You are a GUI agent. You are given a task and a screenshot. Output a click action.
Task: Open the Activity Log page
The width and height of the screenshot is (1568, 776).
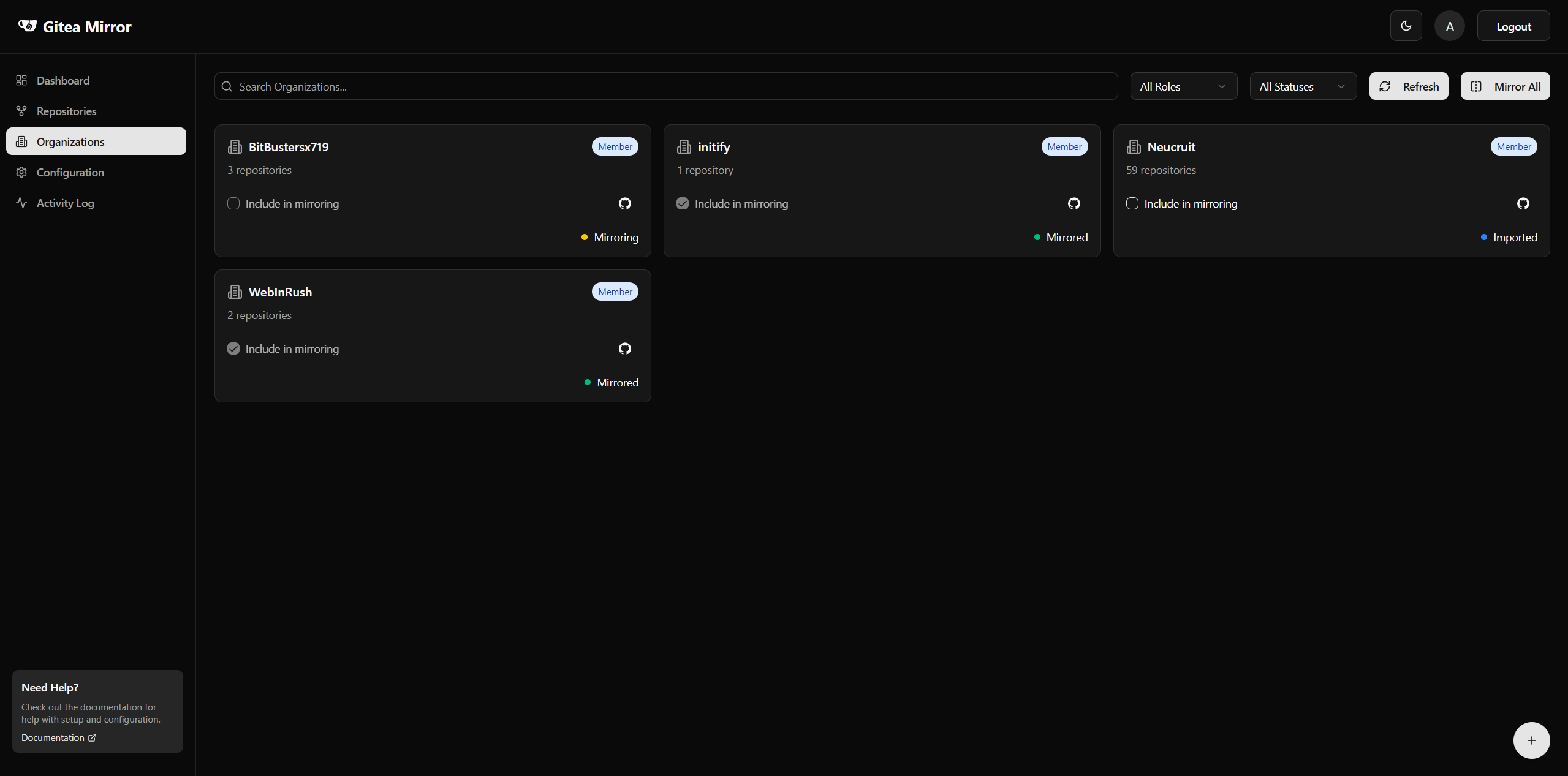point(65,203)
